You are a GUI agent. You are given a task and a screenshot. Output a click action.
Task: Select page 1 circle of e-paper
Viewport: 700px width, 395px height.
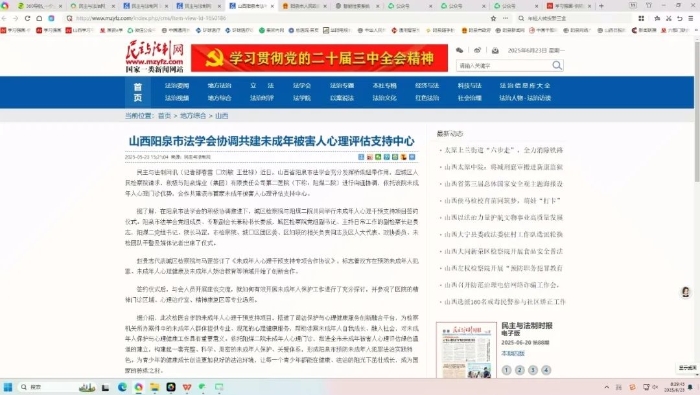pyautogui.click(x=506, y=370)
